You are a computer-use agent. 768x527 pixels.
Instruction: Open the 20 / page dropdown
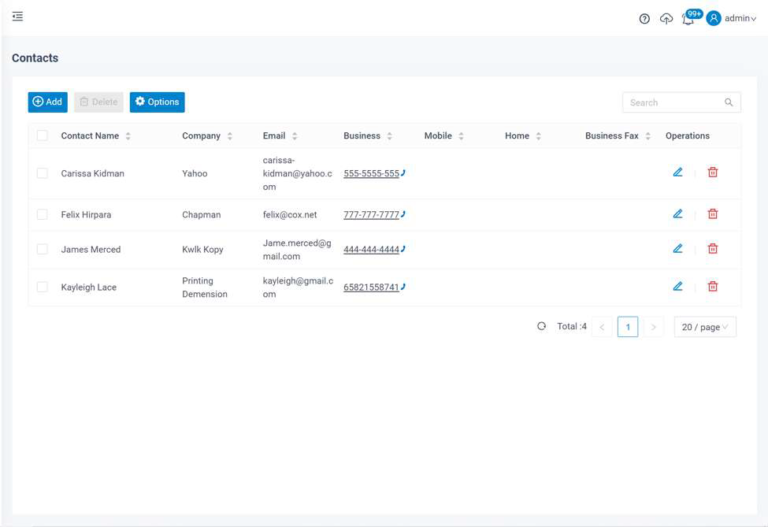[705, 327]
